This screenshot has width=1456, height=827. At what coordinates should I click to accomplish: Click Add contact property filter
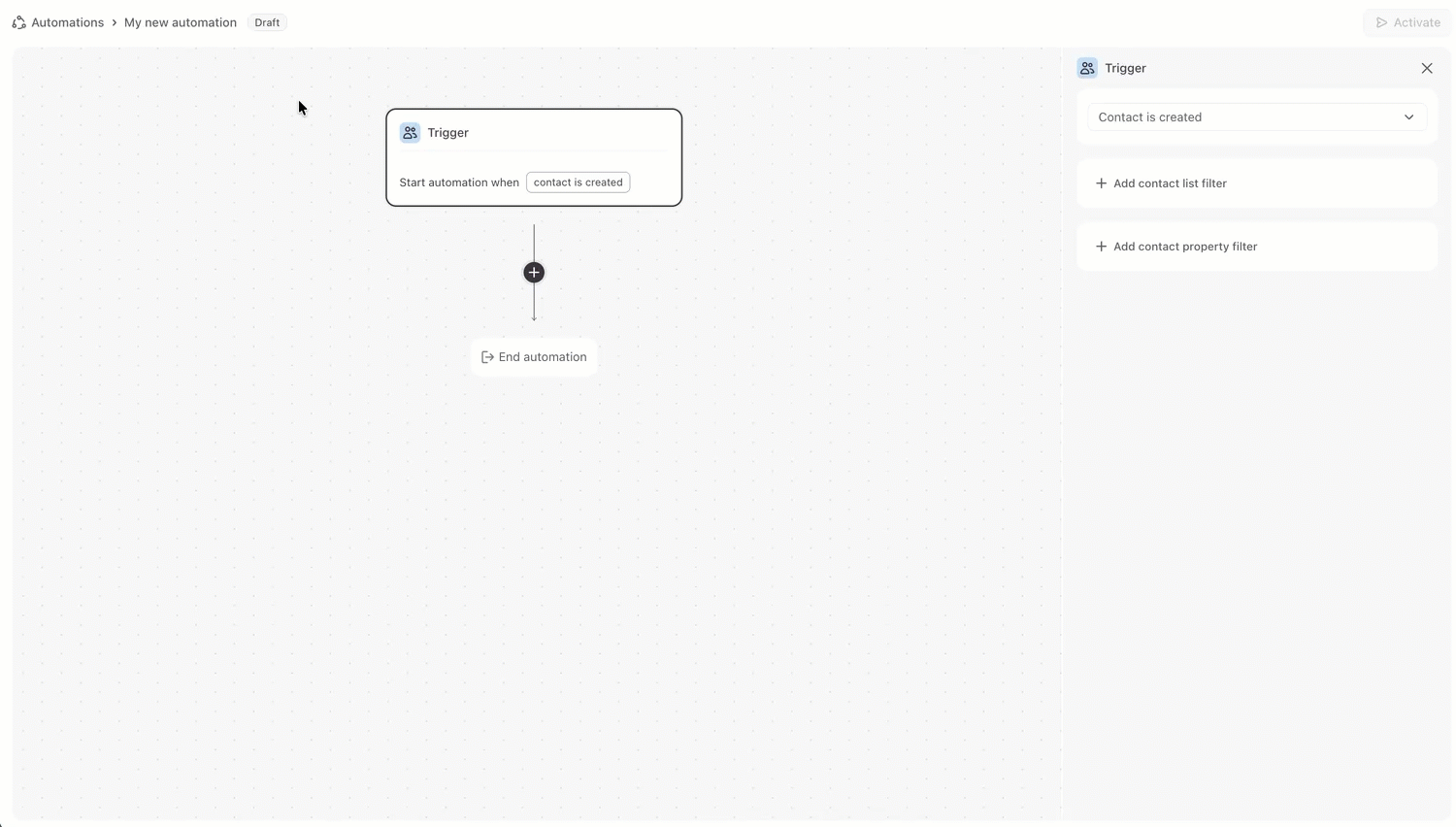(x=1185, y=247)
